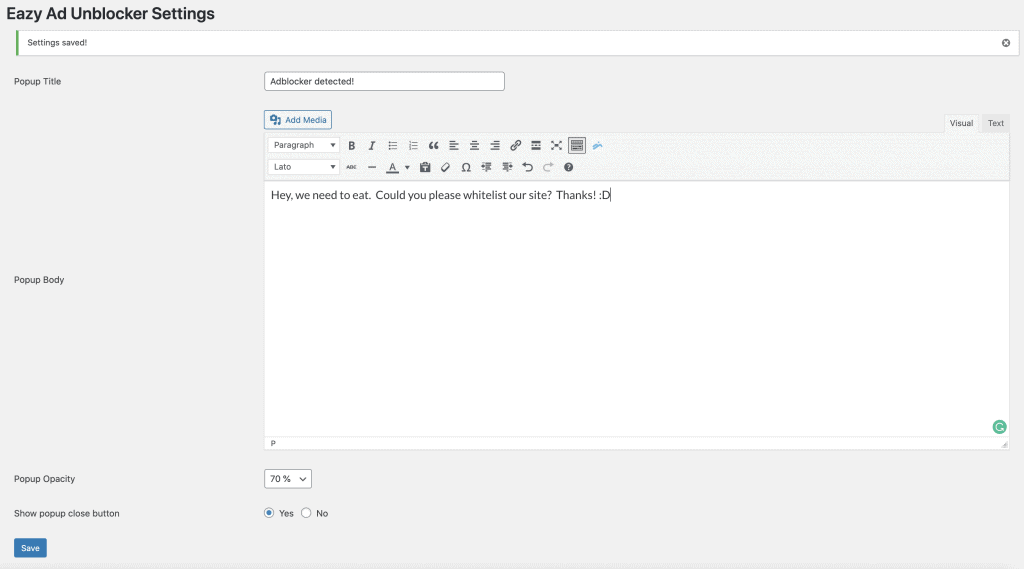Toggle paste as text
The image size is (1024, 569).
tap(425, 167)
